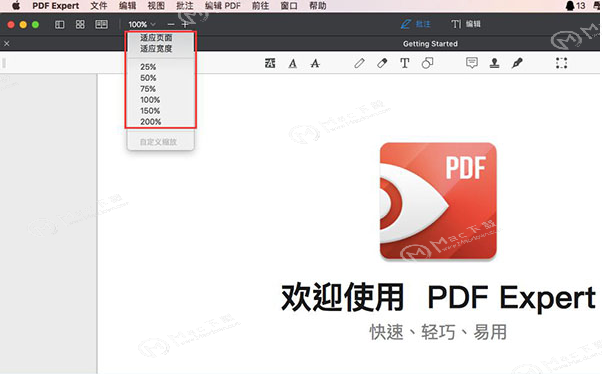Screen dimensions: 602x374
Task: Switch to the 批注 annotate mode
Action: [415, 24]
